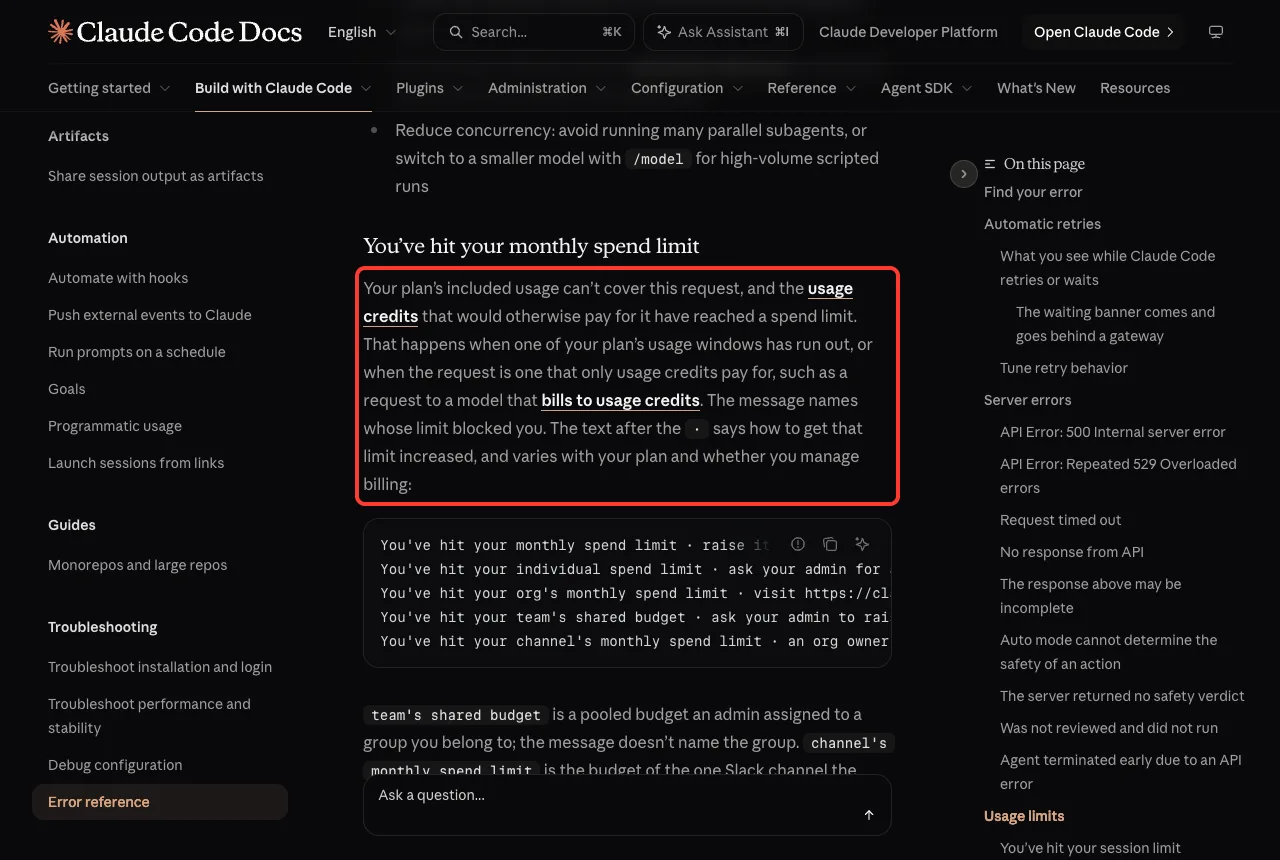The image size is (1280, 860).
Task: Click the Ask Assistant button
Action: coord(723,32)
